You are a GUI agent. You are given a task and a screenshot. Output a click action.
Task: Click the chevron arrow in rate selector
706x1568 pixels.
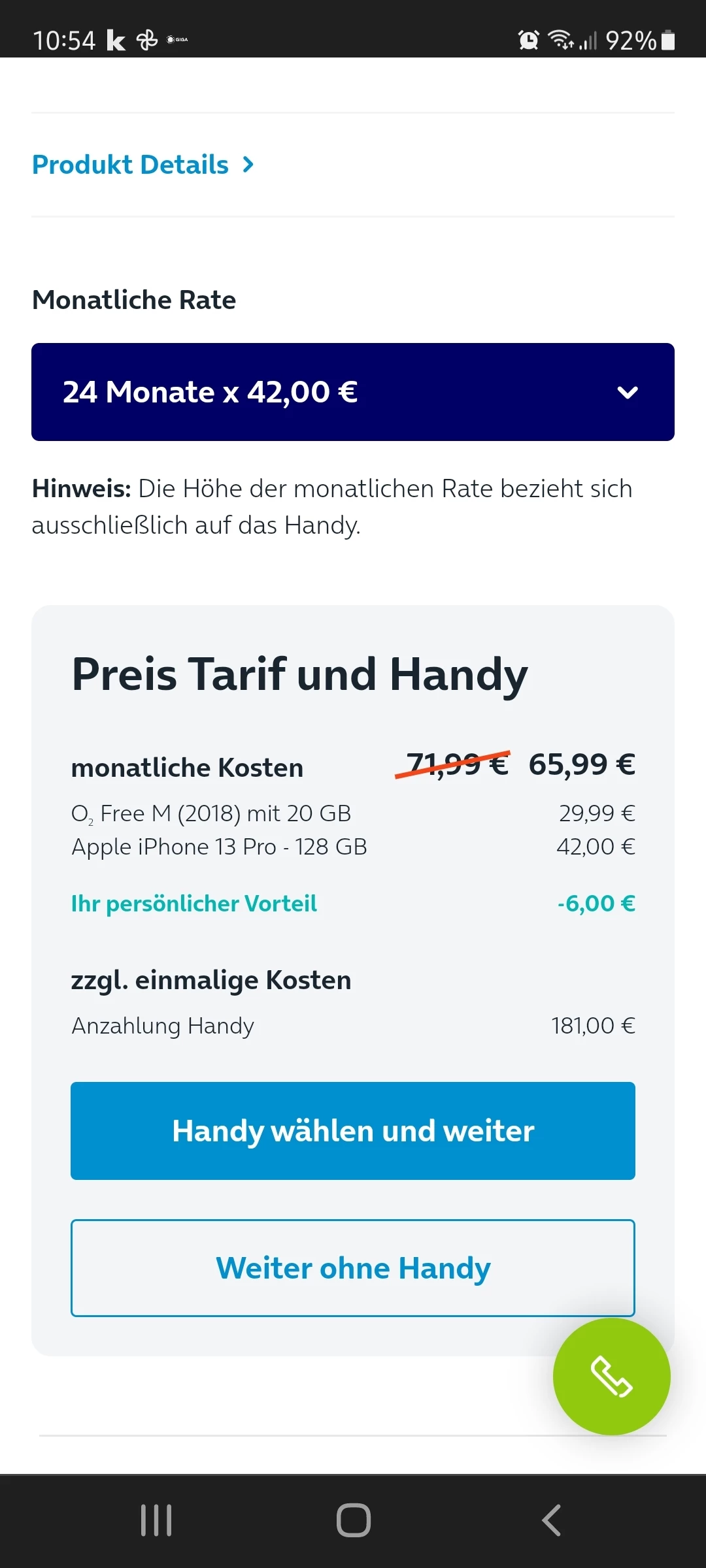(x=628, y=393)
